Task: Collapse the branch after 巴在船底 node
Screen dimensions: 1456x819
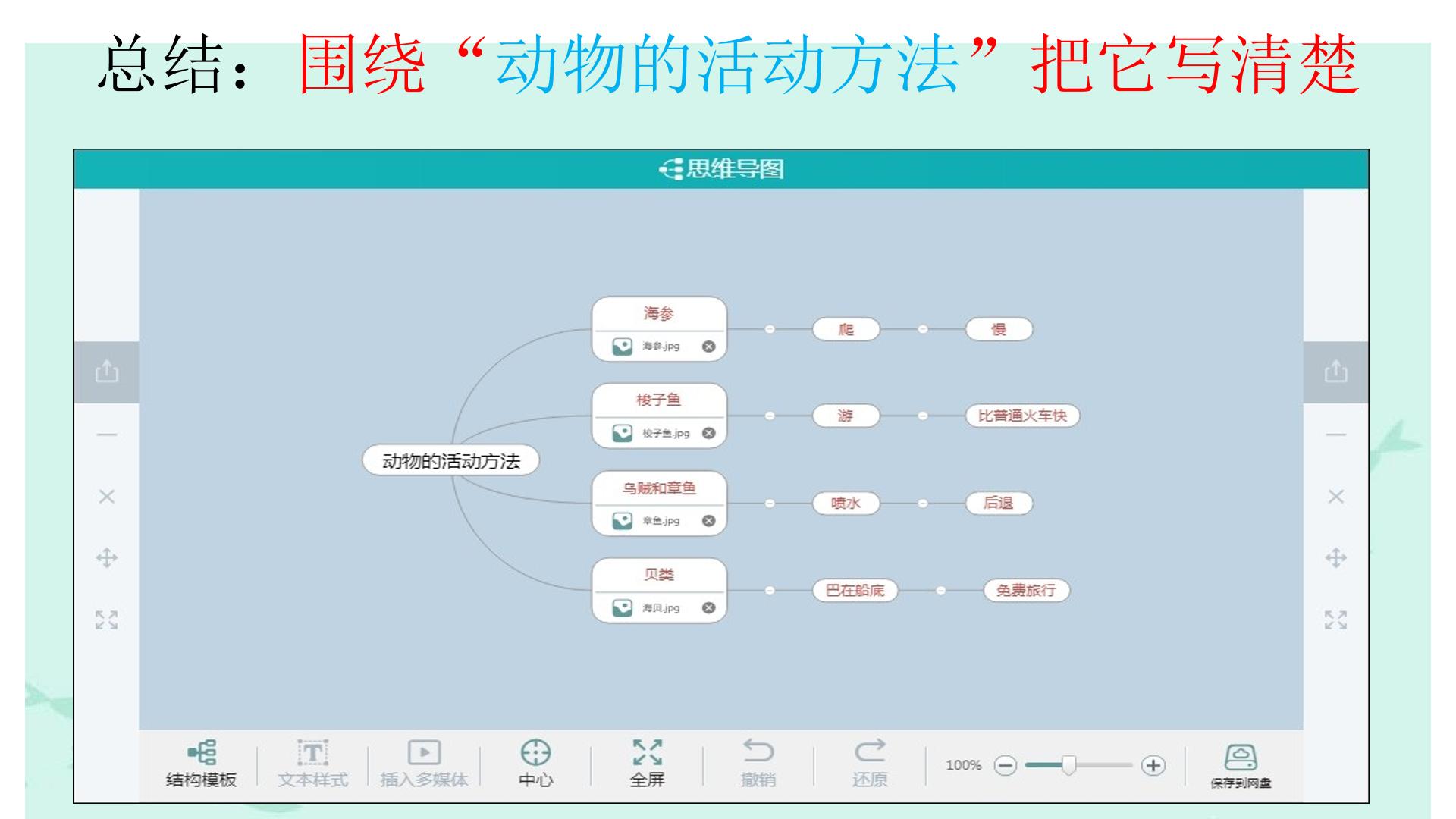Action: coord(940,590)
